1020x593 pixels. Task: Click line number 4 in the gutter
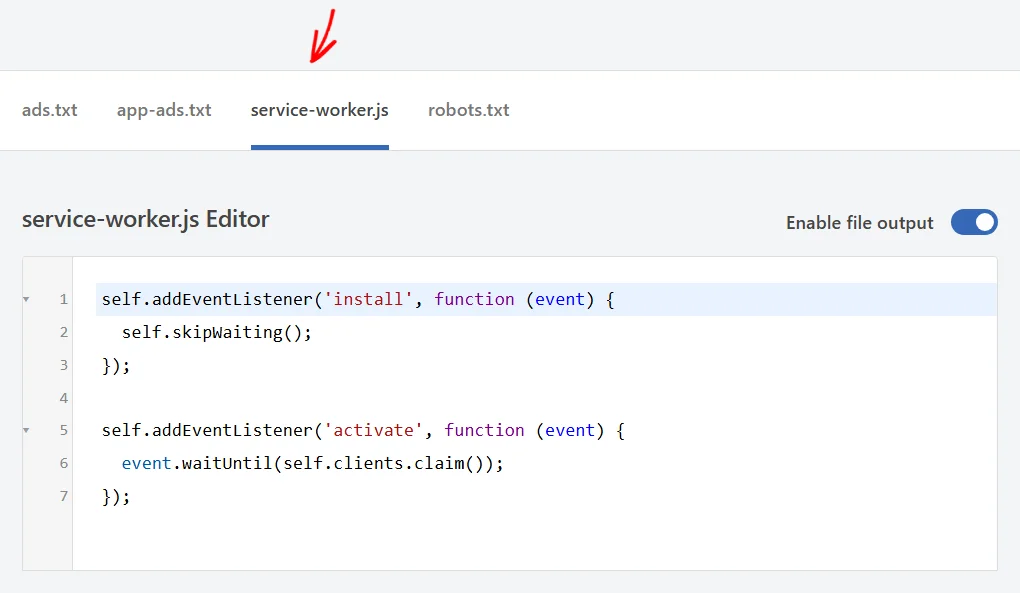pos(64,397)
